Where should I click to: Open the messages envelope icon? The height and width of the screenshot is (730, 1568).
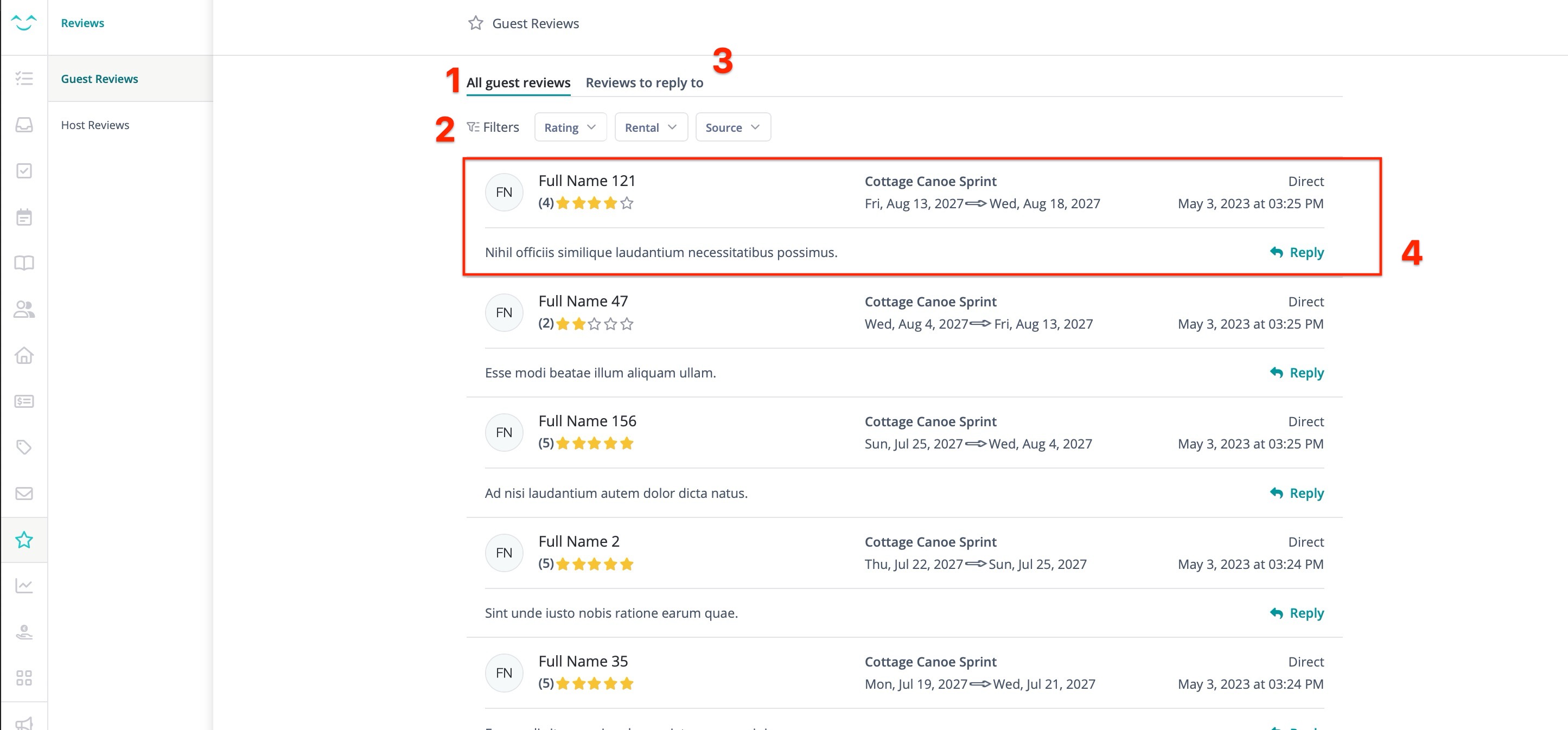pos(24,494)
